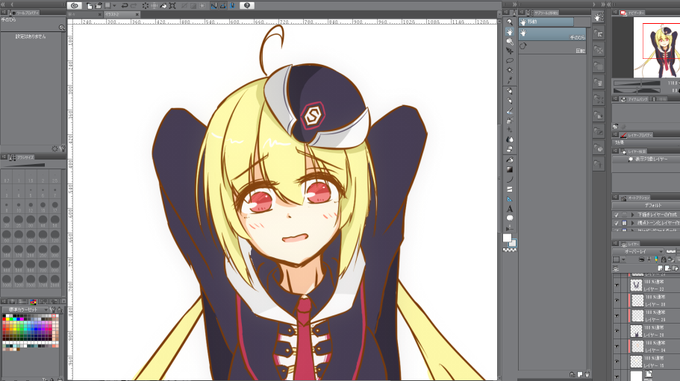Click the Save icon in toolbar

(x=108, y=6)
